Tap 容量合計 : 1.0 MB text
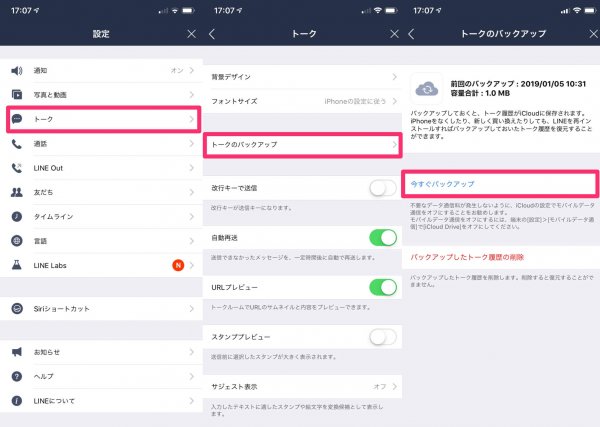 480,93
